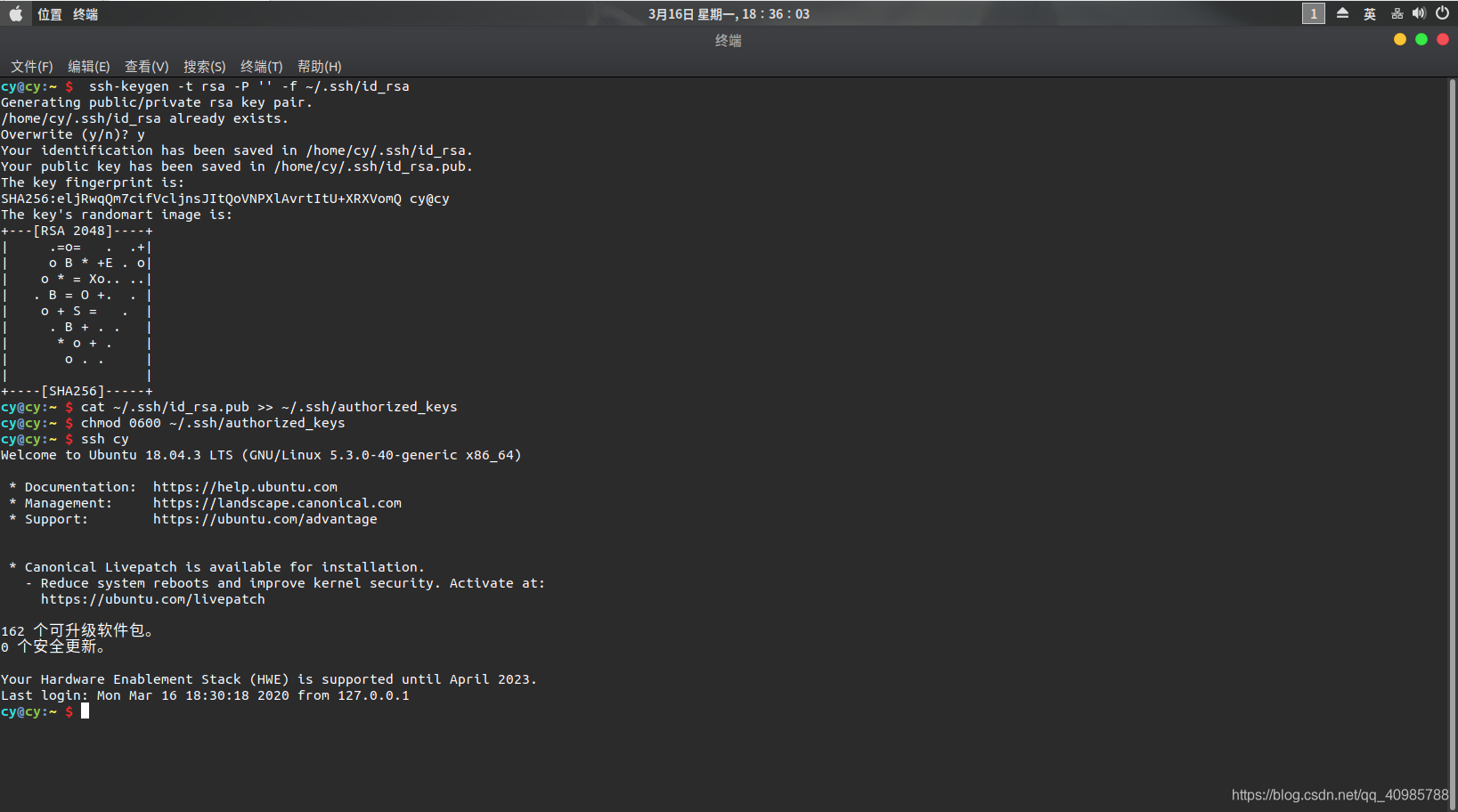Click the 'Hardware Enablement Stack' line
The width and height of the screenshot is (1458, 812).
point(269,679)
